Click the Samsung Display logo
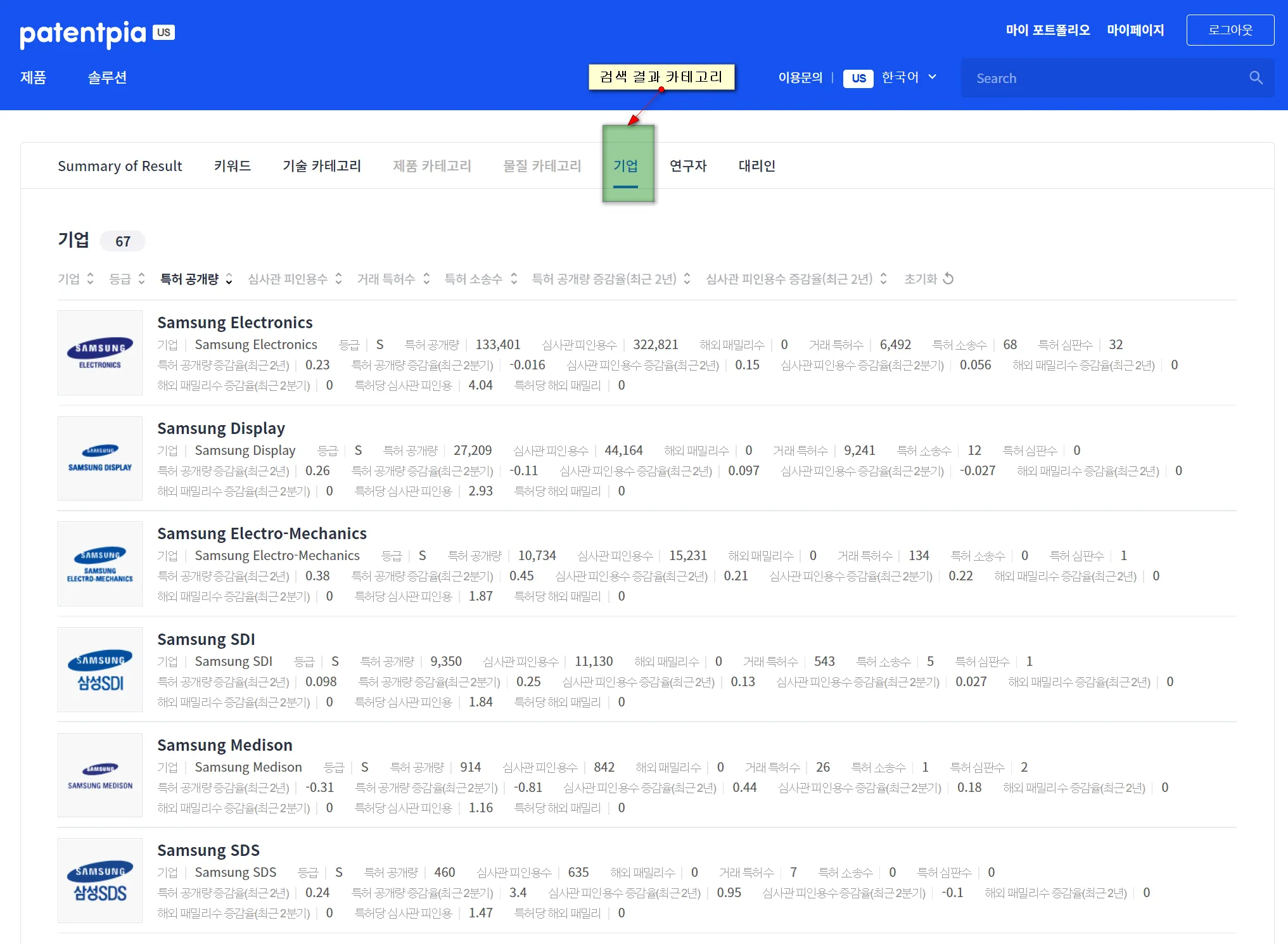Viewport: 1288px width, 944px height. pos(100,459)
